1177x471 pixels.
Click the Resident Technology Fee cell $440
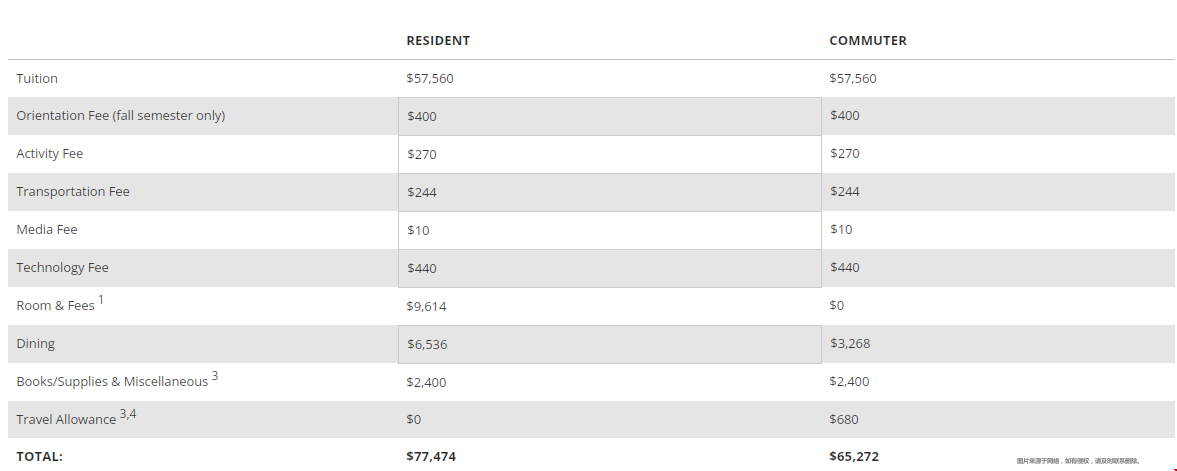tap(610, 268)
